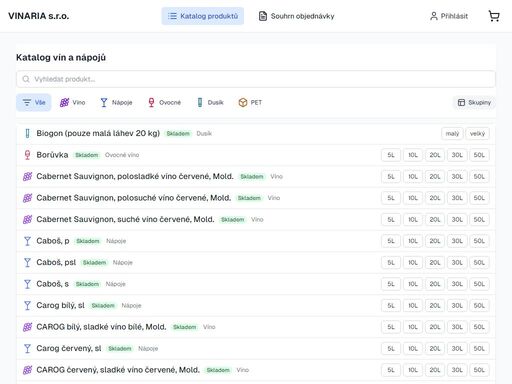Toggle the Skupiny grouping view
The image size is (512, 384).
point(474,102)
